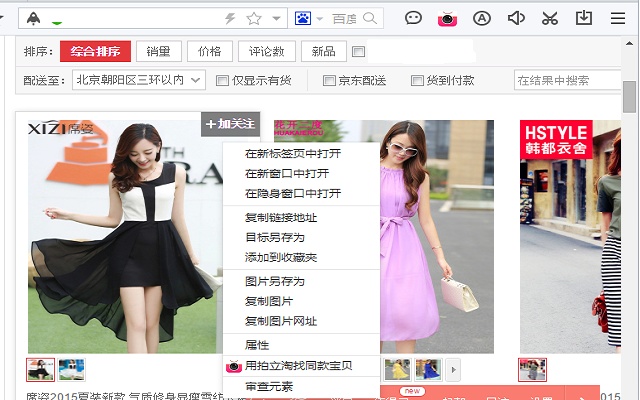Sort by 综合排序

coord(96,51)
